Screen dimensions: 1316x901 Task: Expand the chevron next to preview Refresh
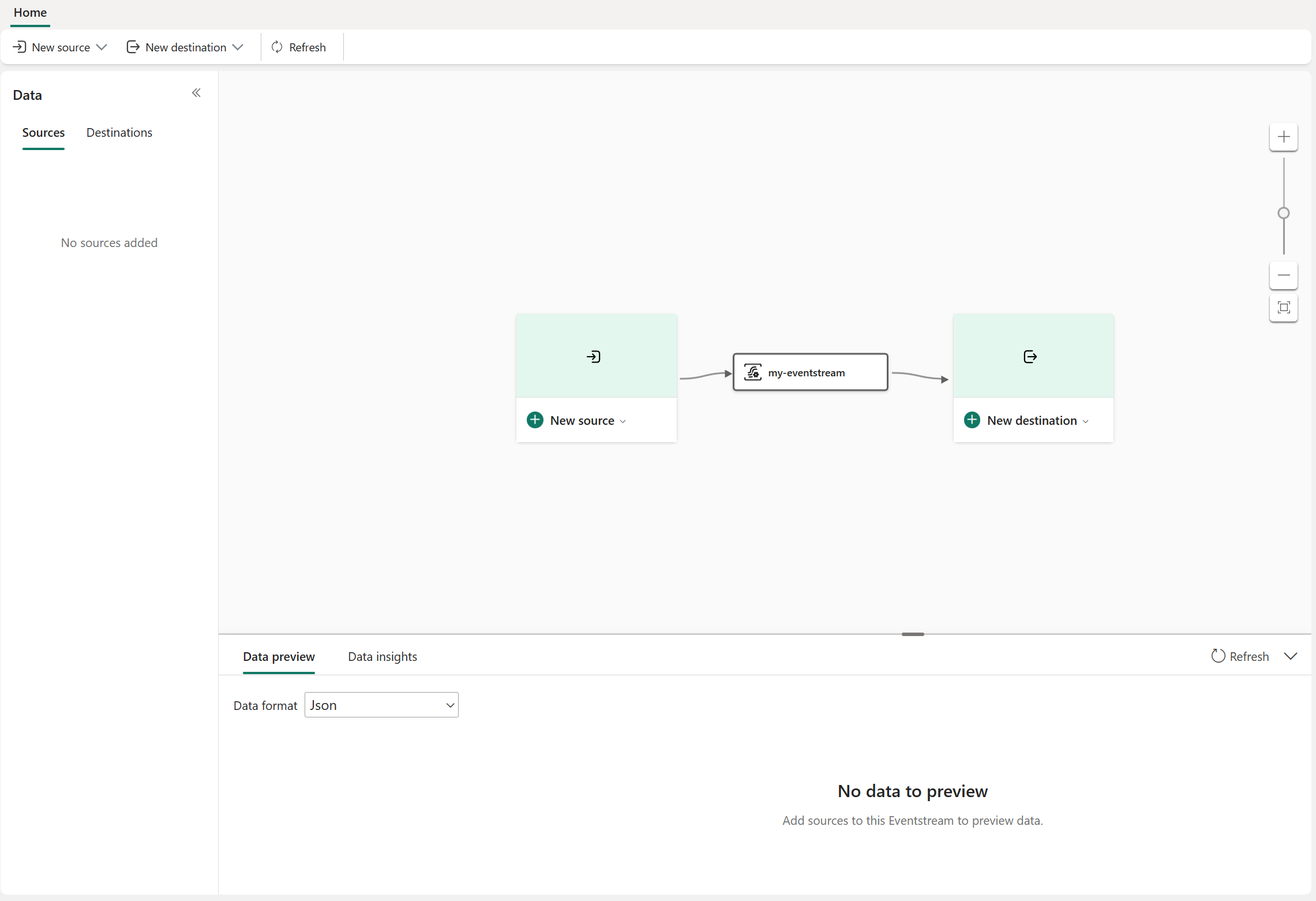point(1291,656)
